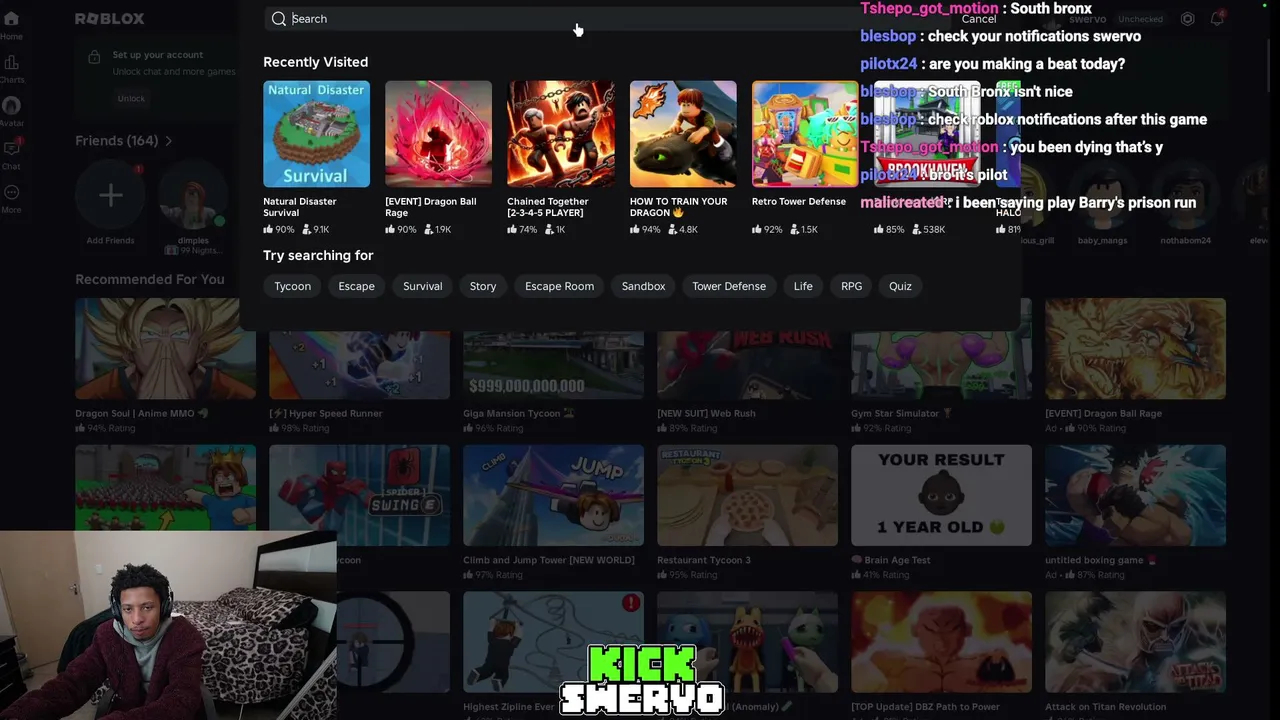The image size is (1280, 720).
Task: Open the DBZ Path to Power thumbnail
Action: click(941, 642)
